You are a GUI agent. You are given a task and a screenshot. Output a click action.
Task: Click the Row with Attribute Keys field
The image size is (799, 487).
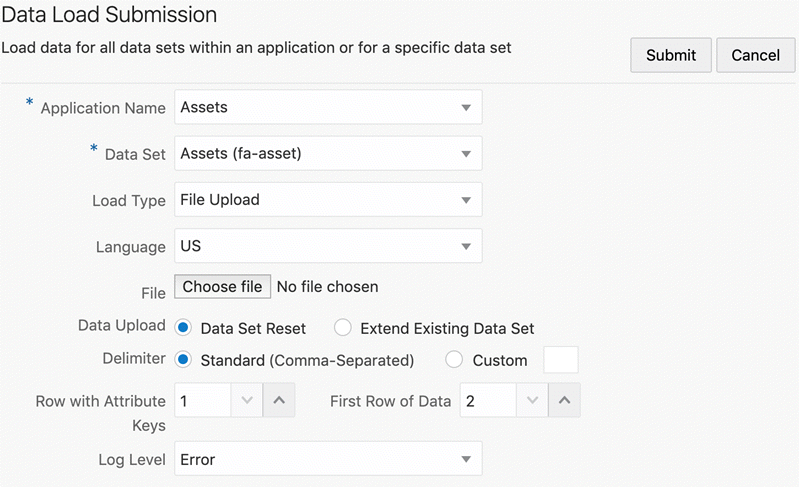tap(204, 401)
